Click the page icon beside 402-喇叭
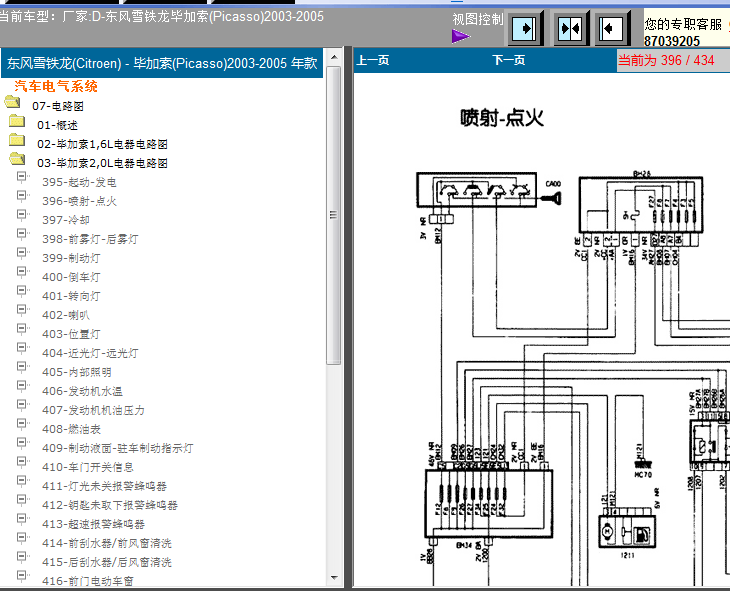Screen dimensions: 730x591 (x=23, y=311)
